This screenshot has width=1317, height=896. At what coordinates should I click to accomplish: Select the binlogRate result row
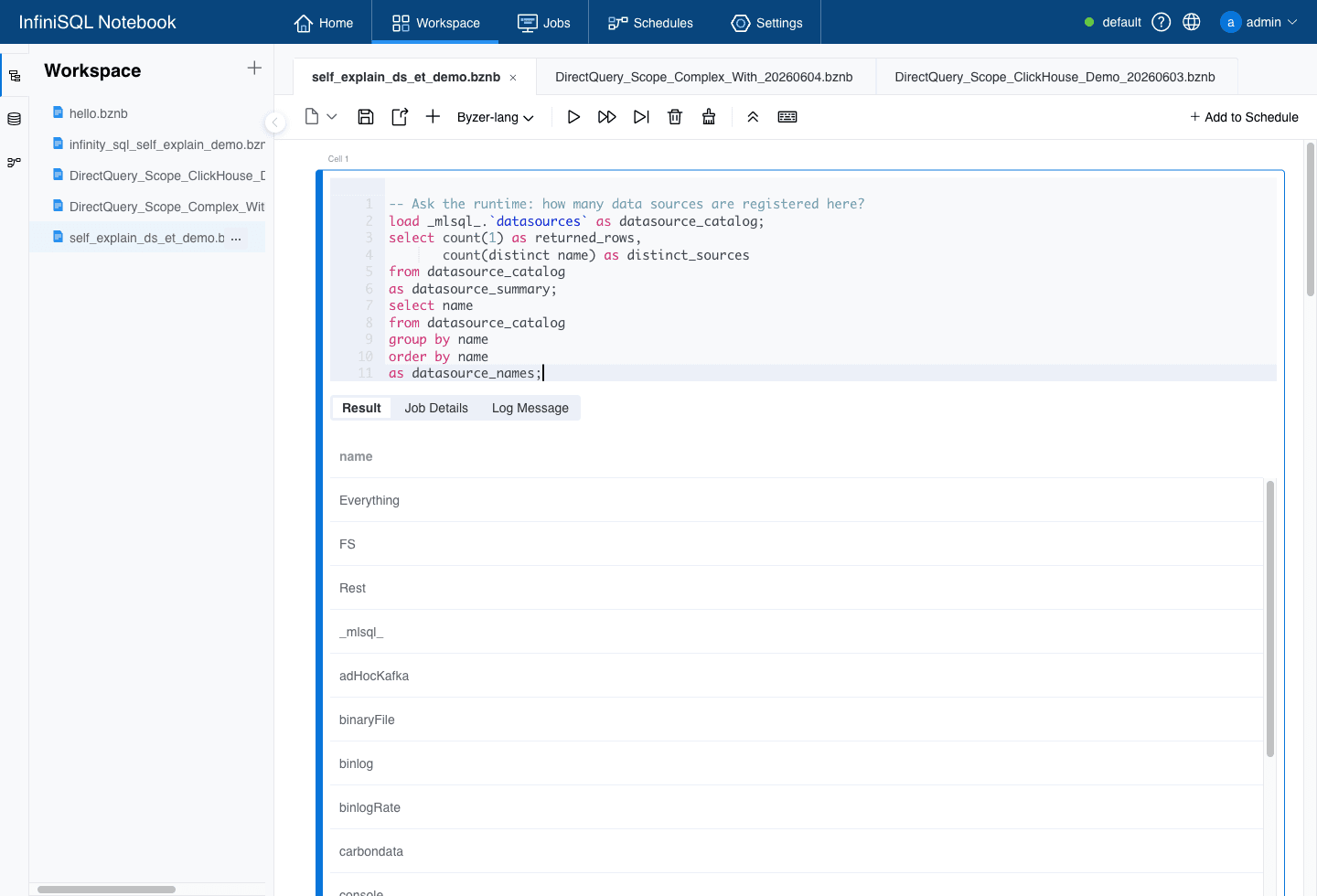(797, 807)
